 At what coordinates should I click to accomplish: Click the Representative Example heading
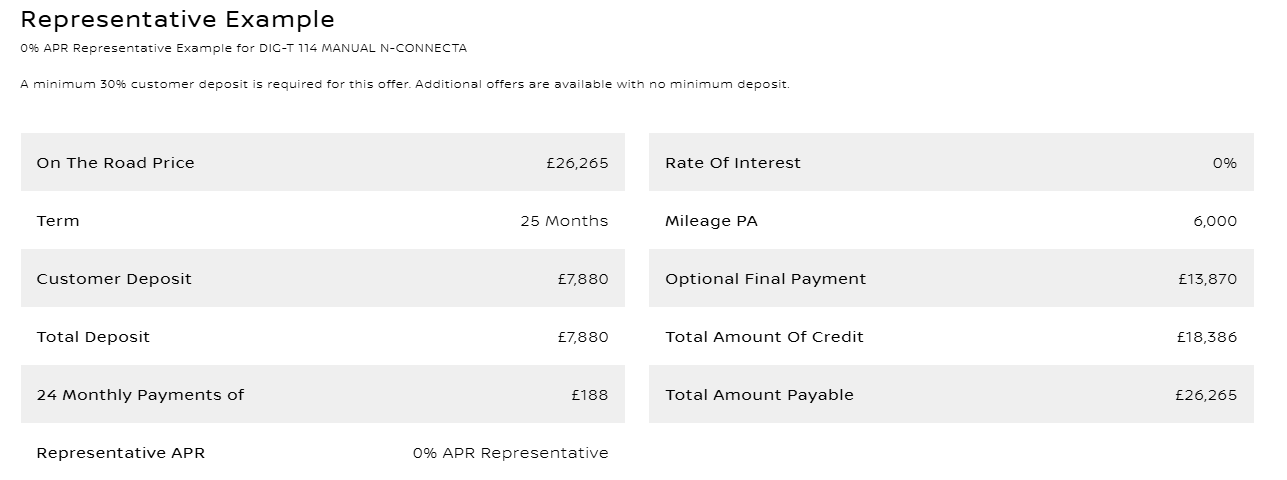(178, 19)
